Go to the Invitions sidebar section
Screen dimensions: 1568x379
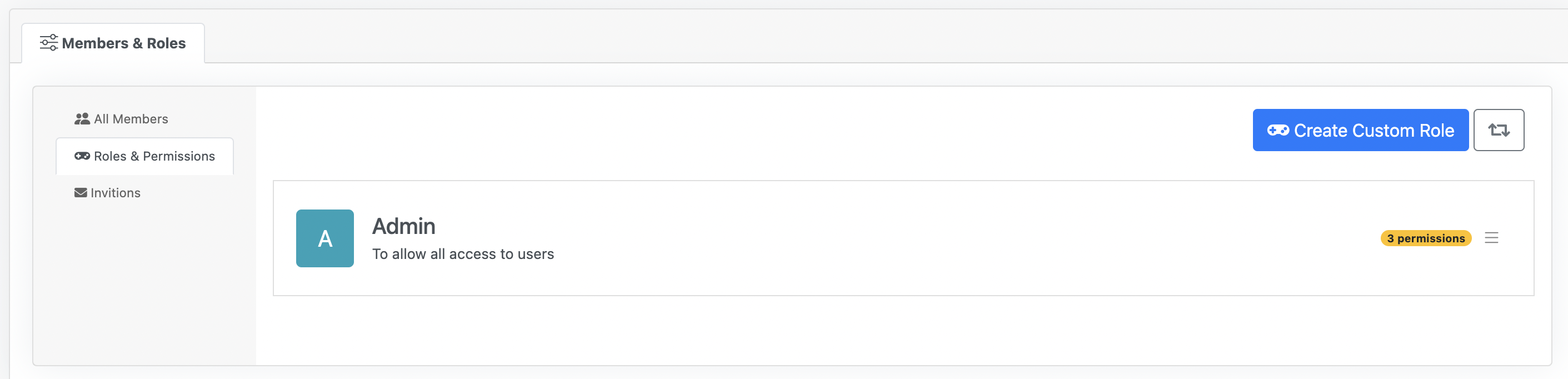click(x=115, y=193)
